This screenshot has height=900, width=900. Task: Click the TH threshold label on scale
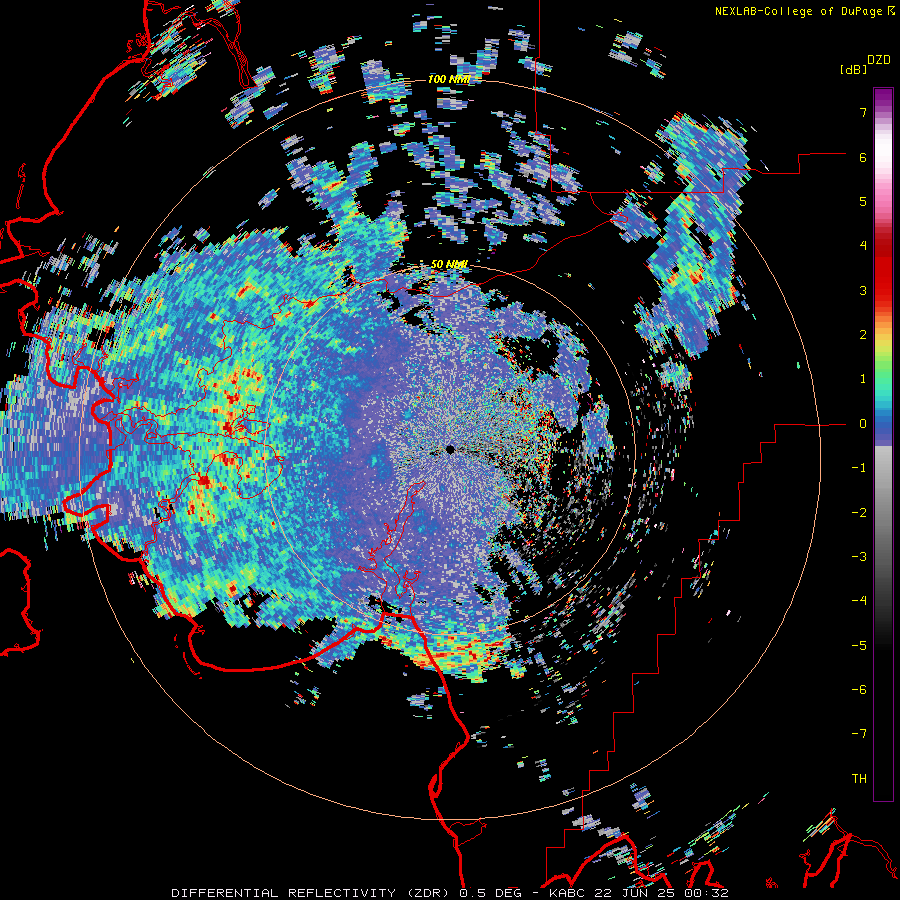[859, 779]
